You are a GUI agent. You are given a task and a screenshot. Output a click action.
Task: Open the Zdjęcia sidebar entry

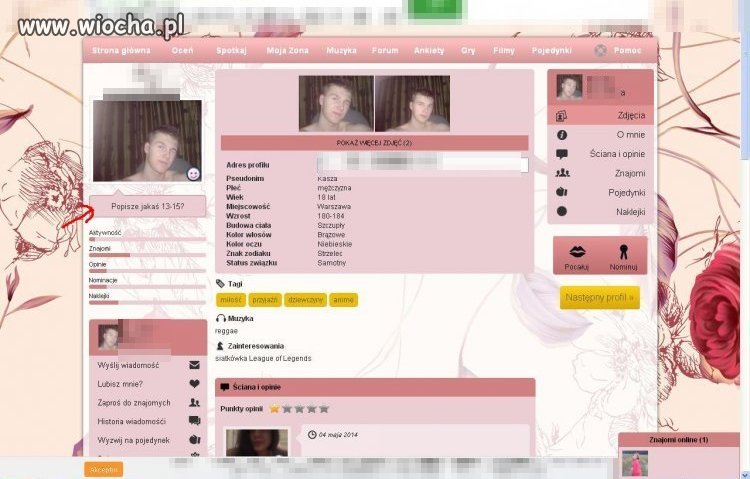coord(600,115)
